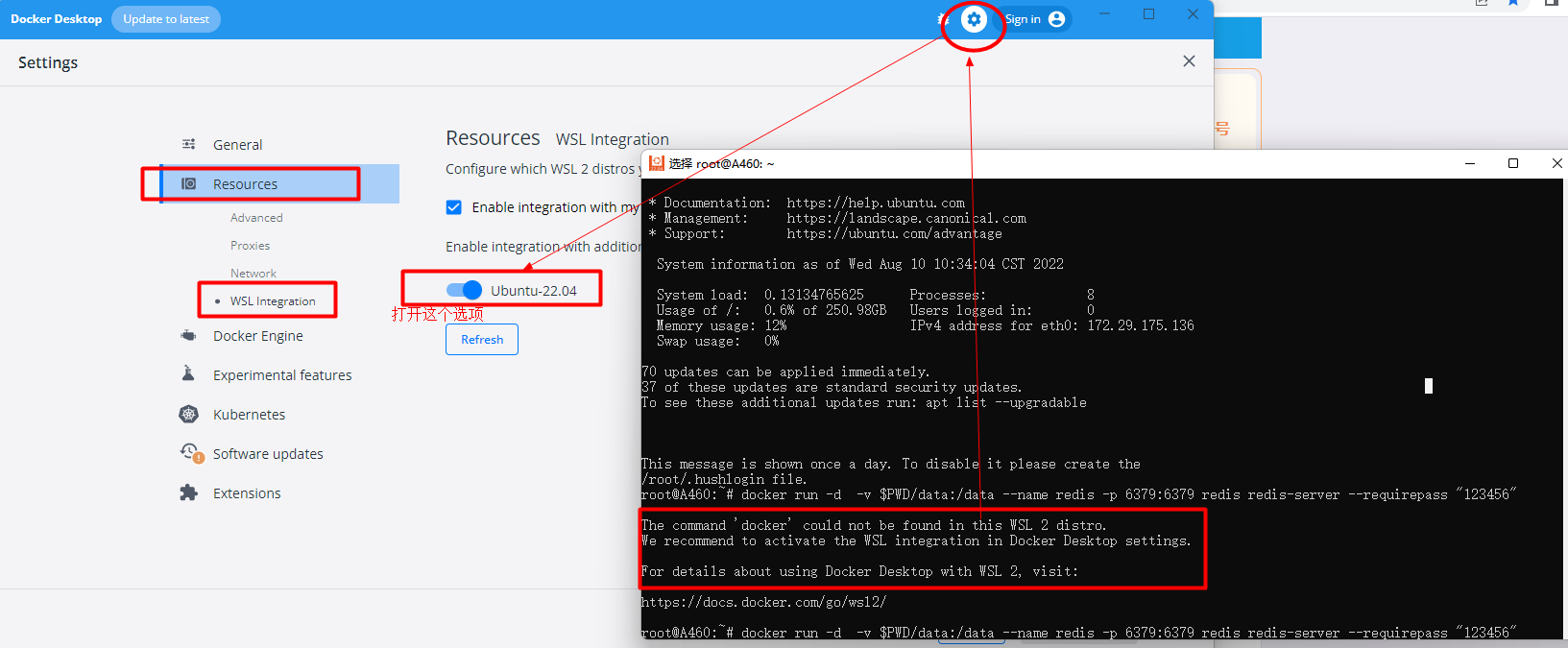Select the Resources settings section

(x=278, y=184)
